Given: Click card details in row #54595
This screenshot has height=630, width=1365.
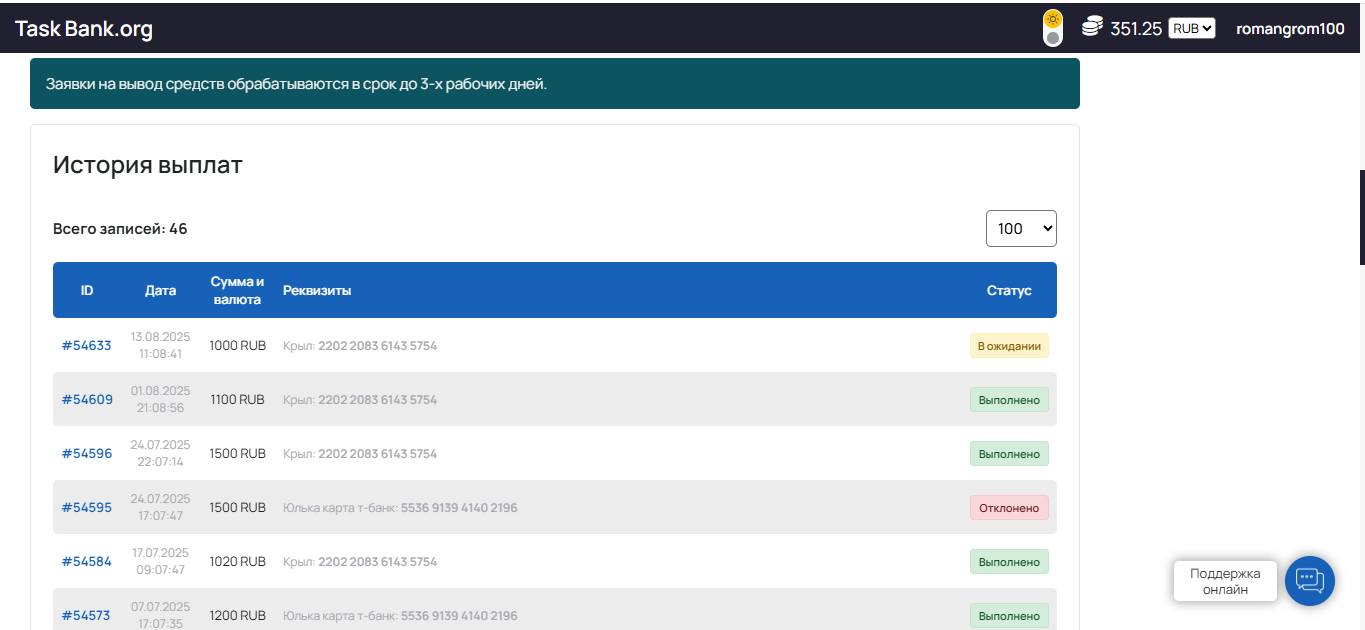Looking at the screenshot, I should tap(400, 508).
